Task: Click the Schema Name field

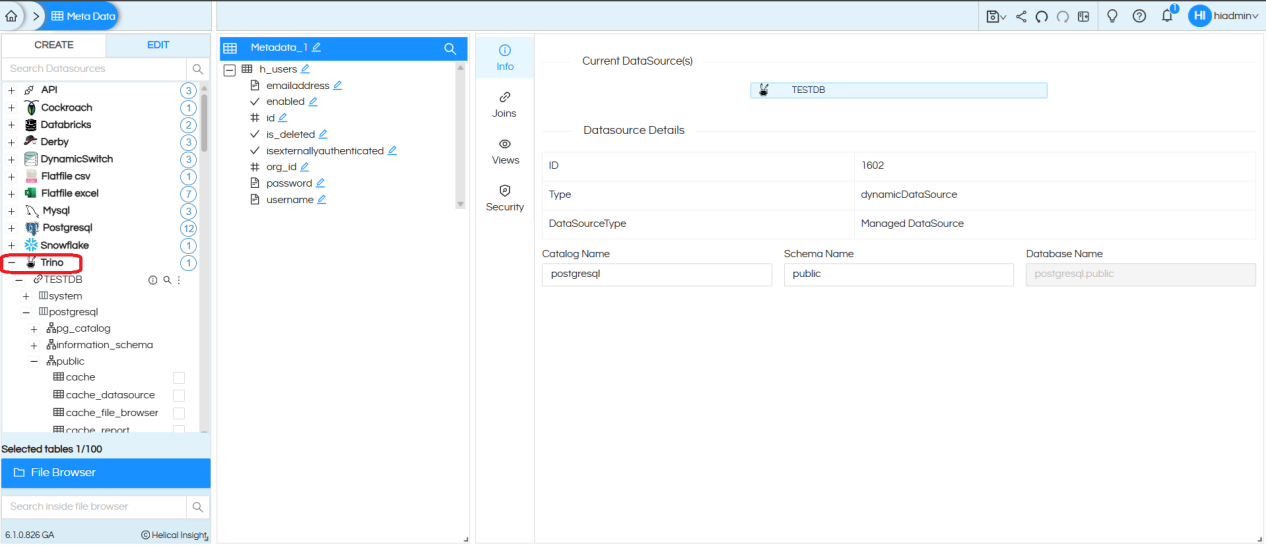Action: coord(899,274)
